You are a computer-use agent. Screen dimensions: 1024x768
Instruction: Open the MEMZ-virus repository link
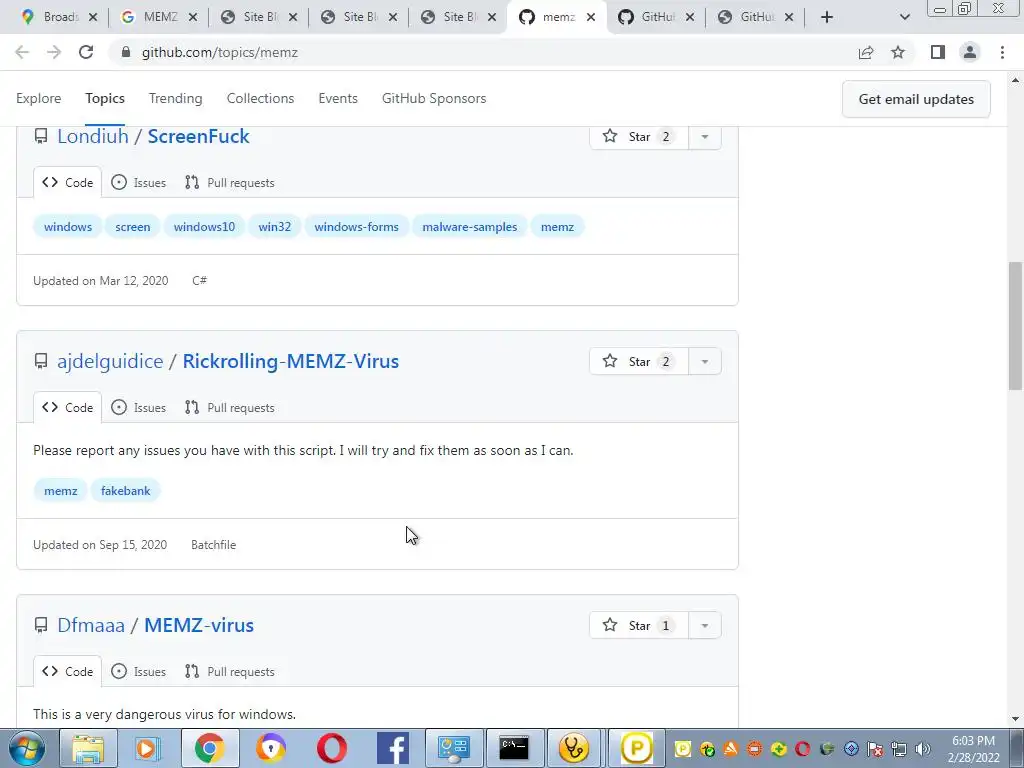(199, 625)
